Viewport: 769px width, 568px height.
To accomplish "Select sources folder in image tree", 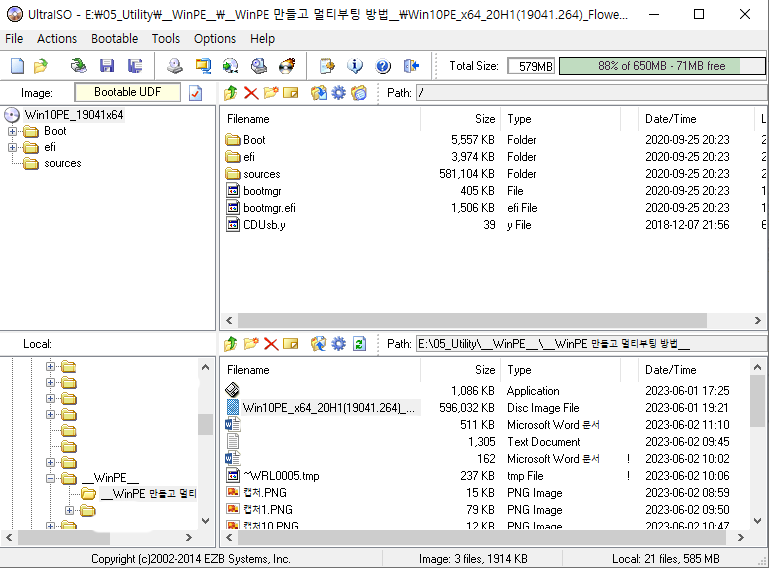I will (x=63, y=163).
